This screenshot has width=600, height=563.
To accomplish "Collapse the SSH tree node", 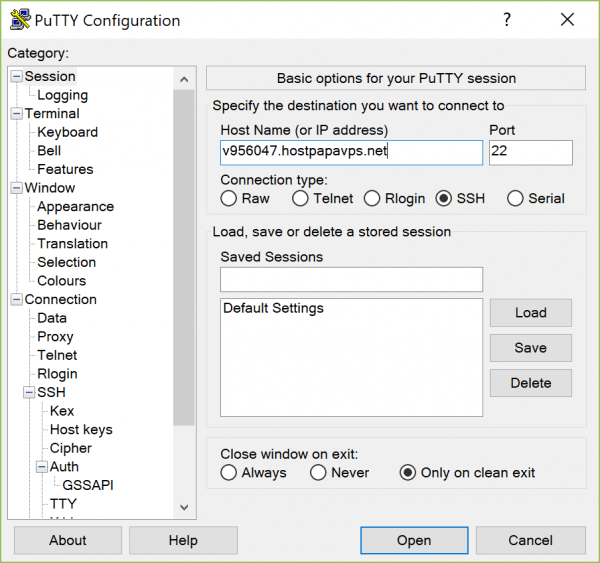I will pyautogui.click(x=29, y=392).
